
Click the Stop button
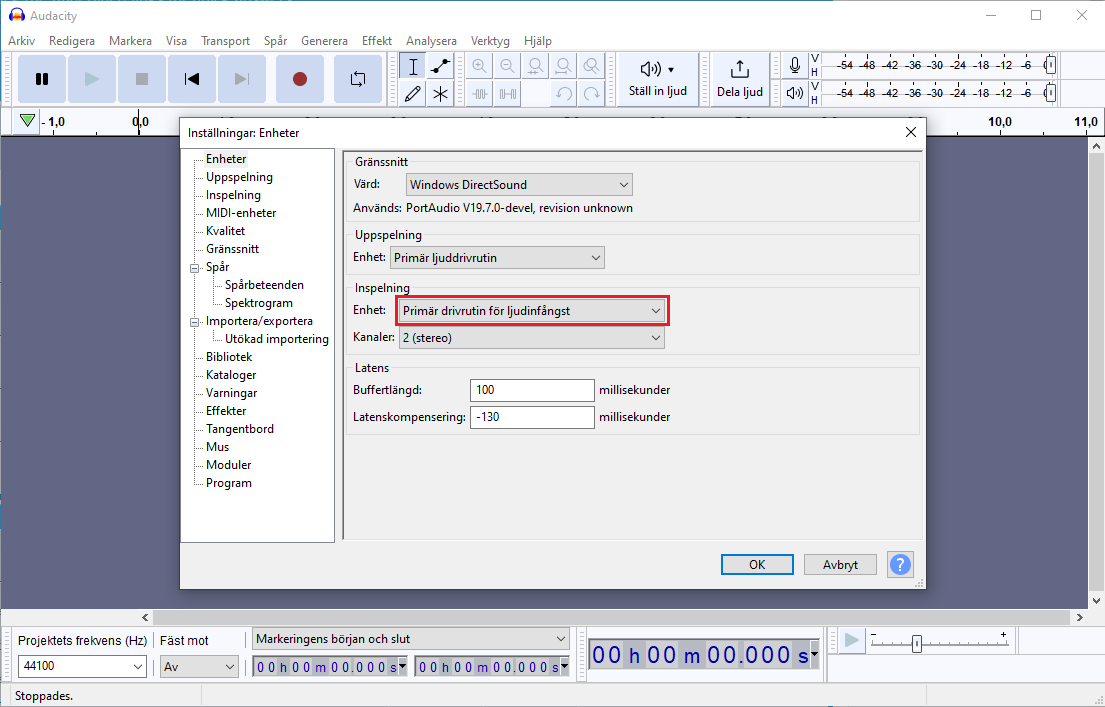141,78
